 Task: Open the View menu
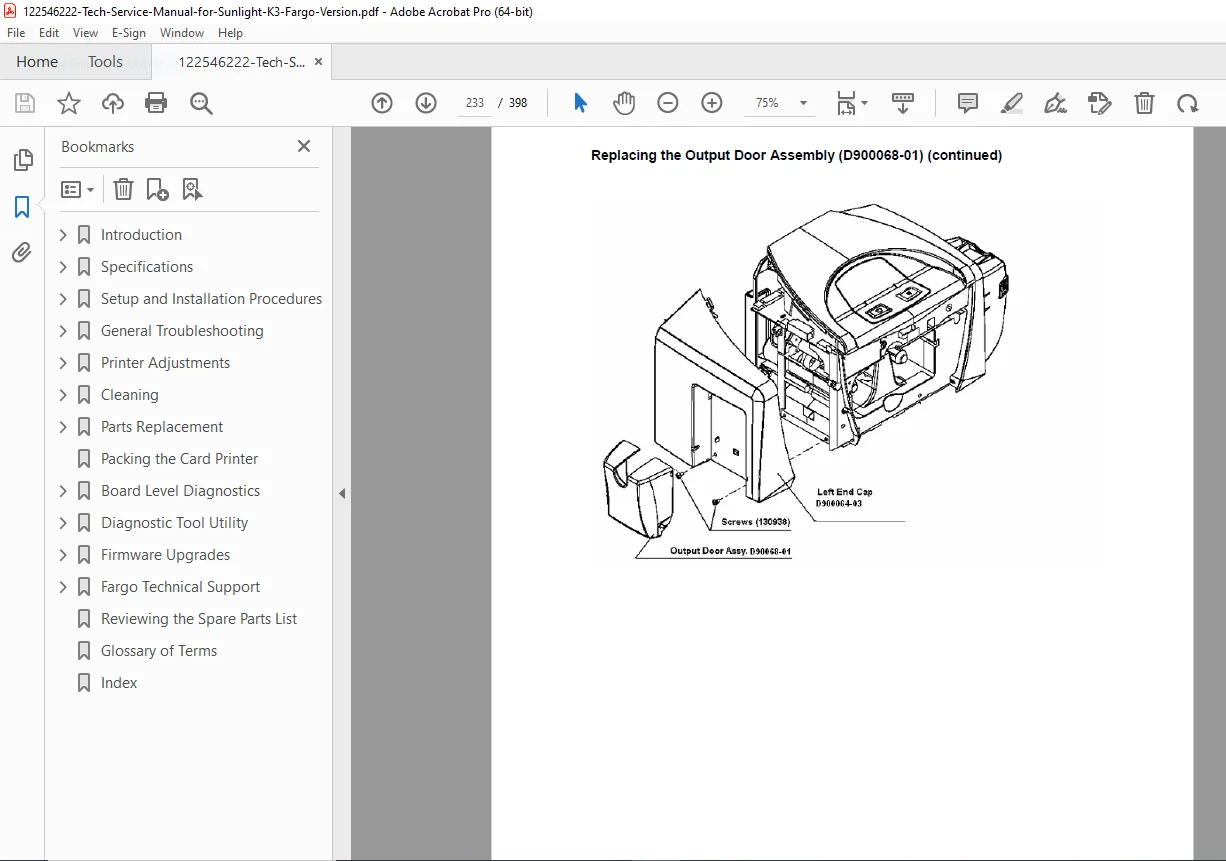(x=86, y=33)
